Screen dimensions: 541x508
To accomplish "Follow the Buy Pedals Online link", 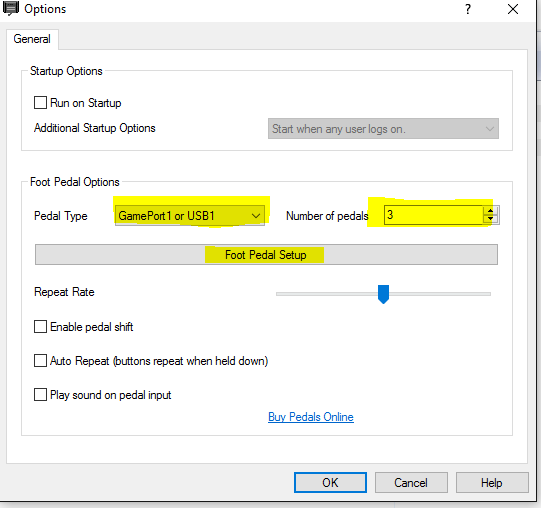I will point(311,417).
